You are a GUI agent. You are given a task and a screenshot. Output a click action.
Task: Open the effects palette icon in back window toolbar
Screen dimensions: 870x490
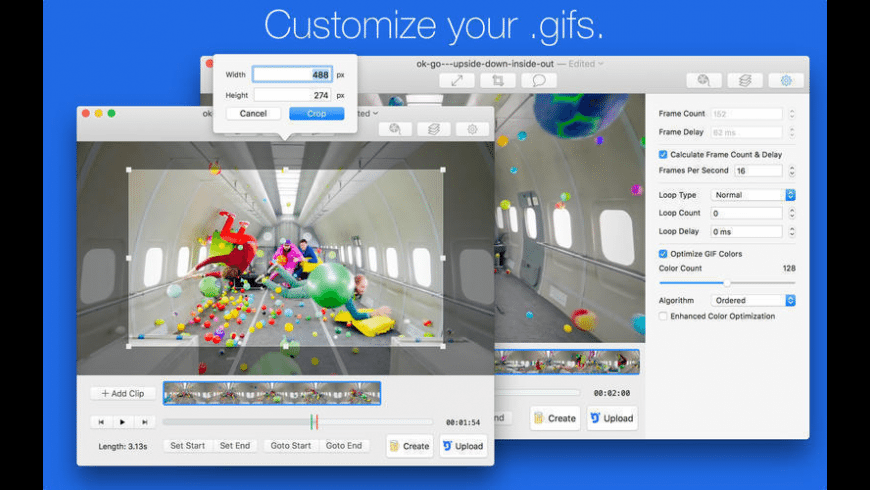pyautogui.click(x=704, y=80)
